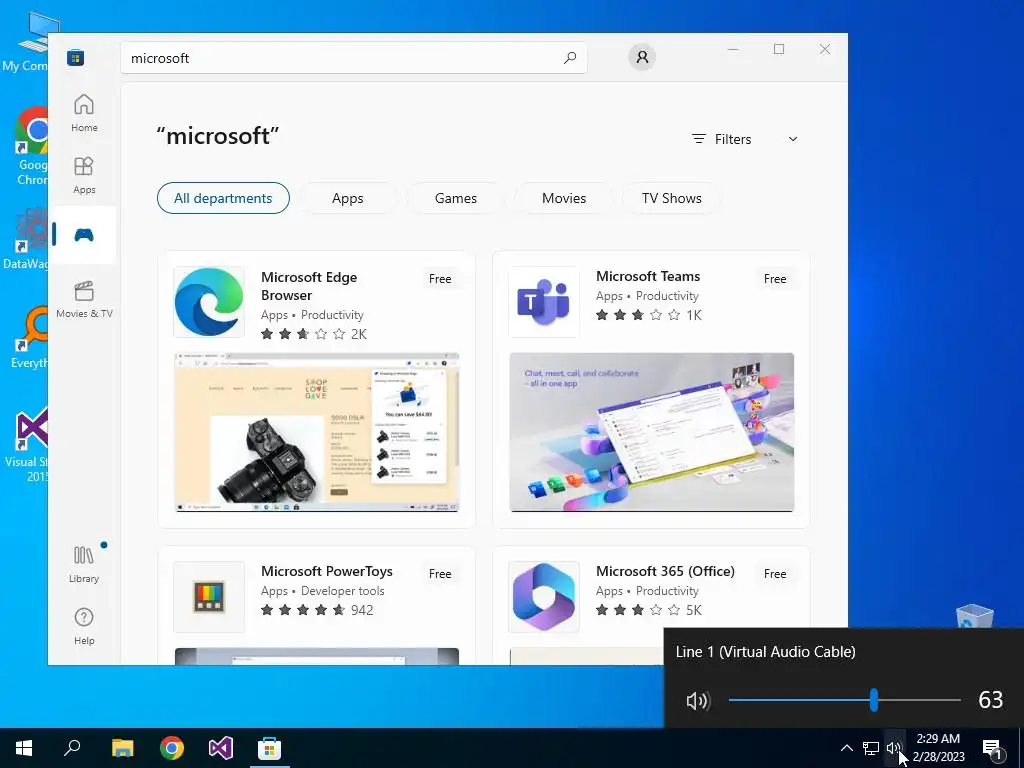Click the Microsoft Teams app icon
This screenshot has height=768, width=1024.
pyautogui.click(x=544, y=302)
